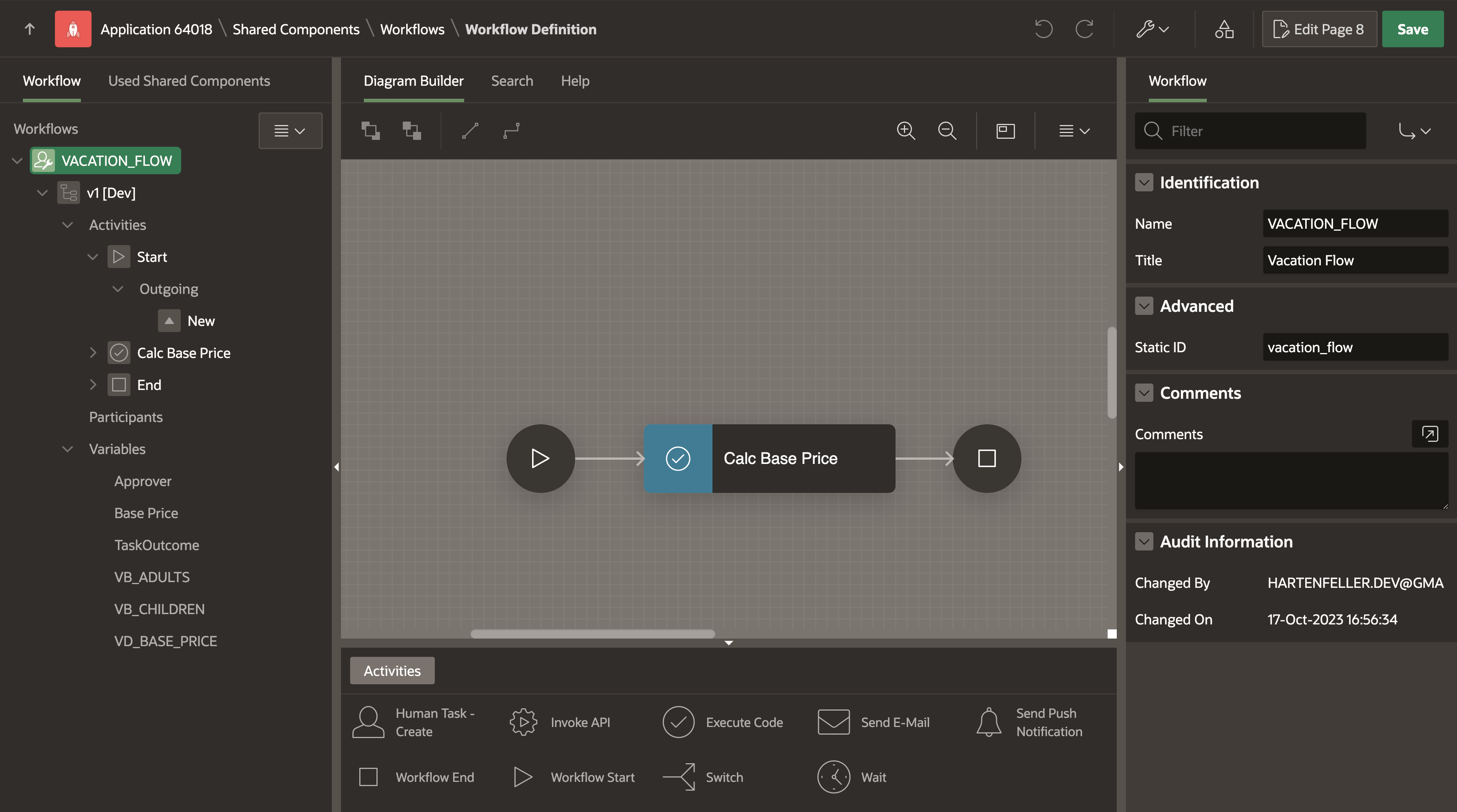This screenshot has height=812, width=1457.
Task: Select the Human Task - Create activity icon
Action: [369, 722]
